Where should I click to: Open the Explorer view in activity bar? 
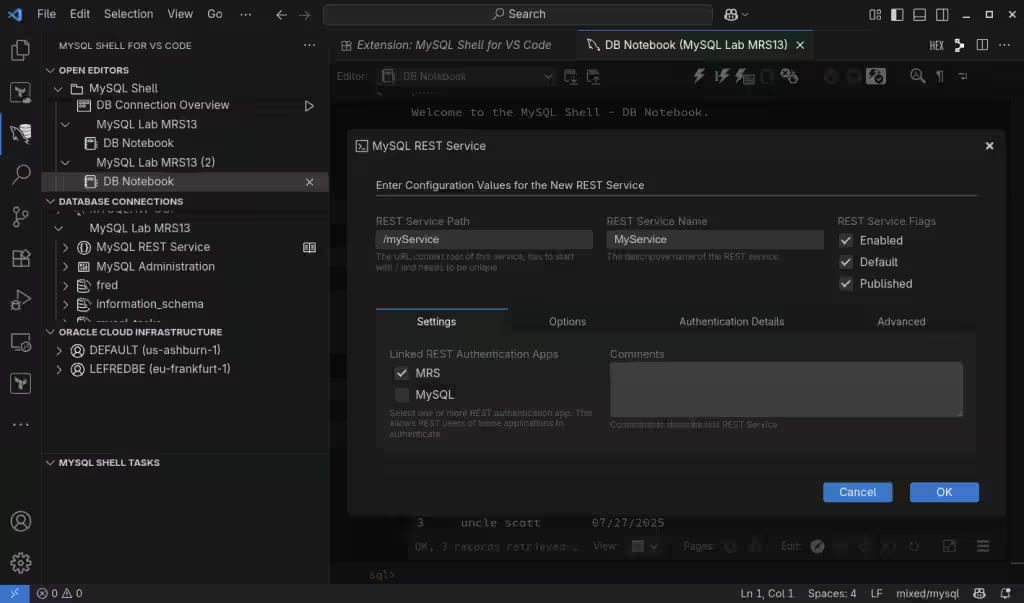click(20, 50)
